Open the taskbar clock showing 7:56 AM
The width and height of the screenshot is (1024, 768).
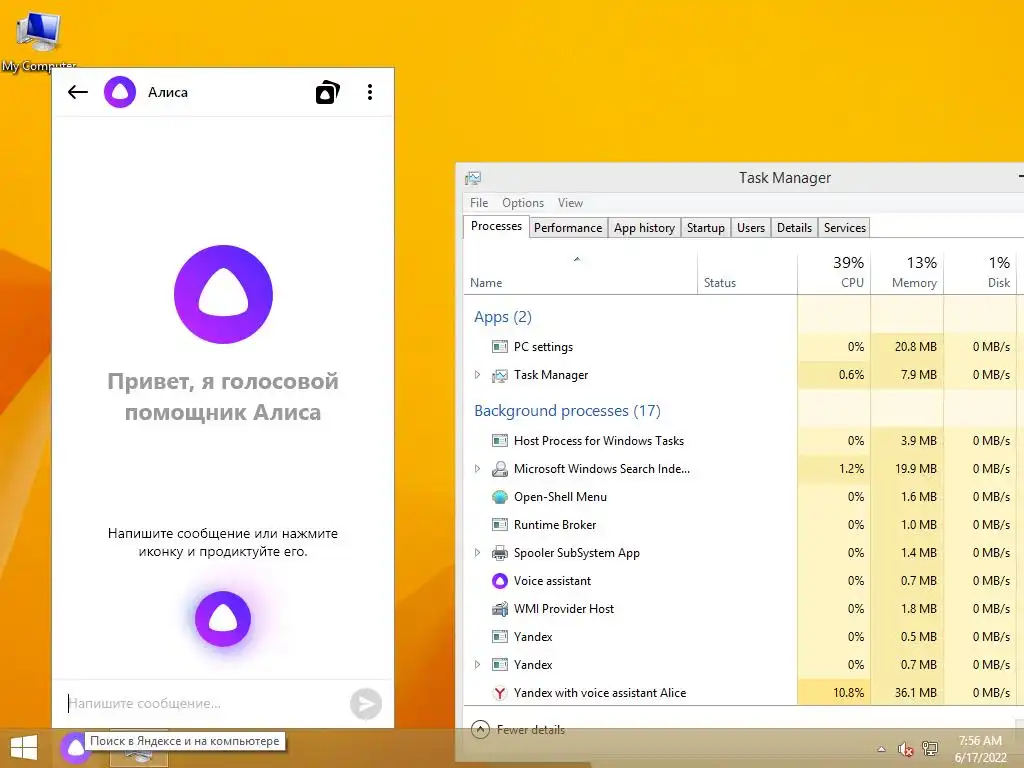(980, 749)
